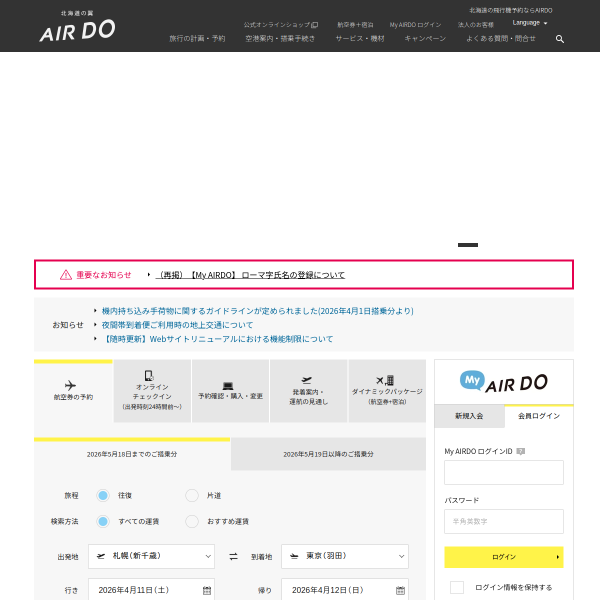This screenshot has height=600, width=600.
Task: Click the warning triangle icon next to 重要なお知らせ
Action: pos(66,275)
